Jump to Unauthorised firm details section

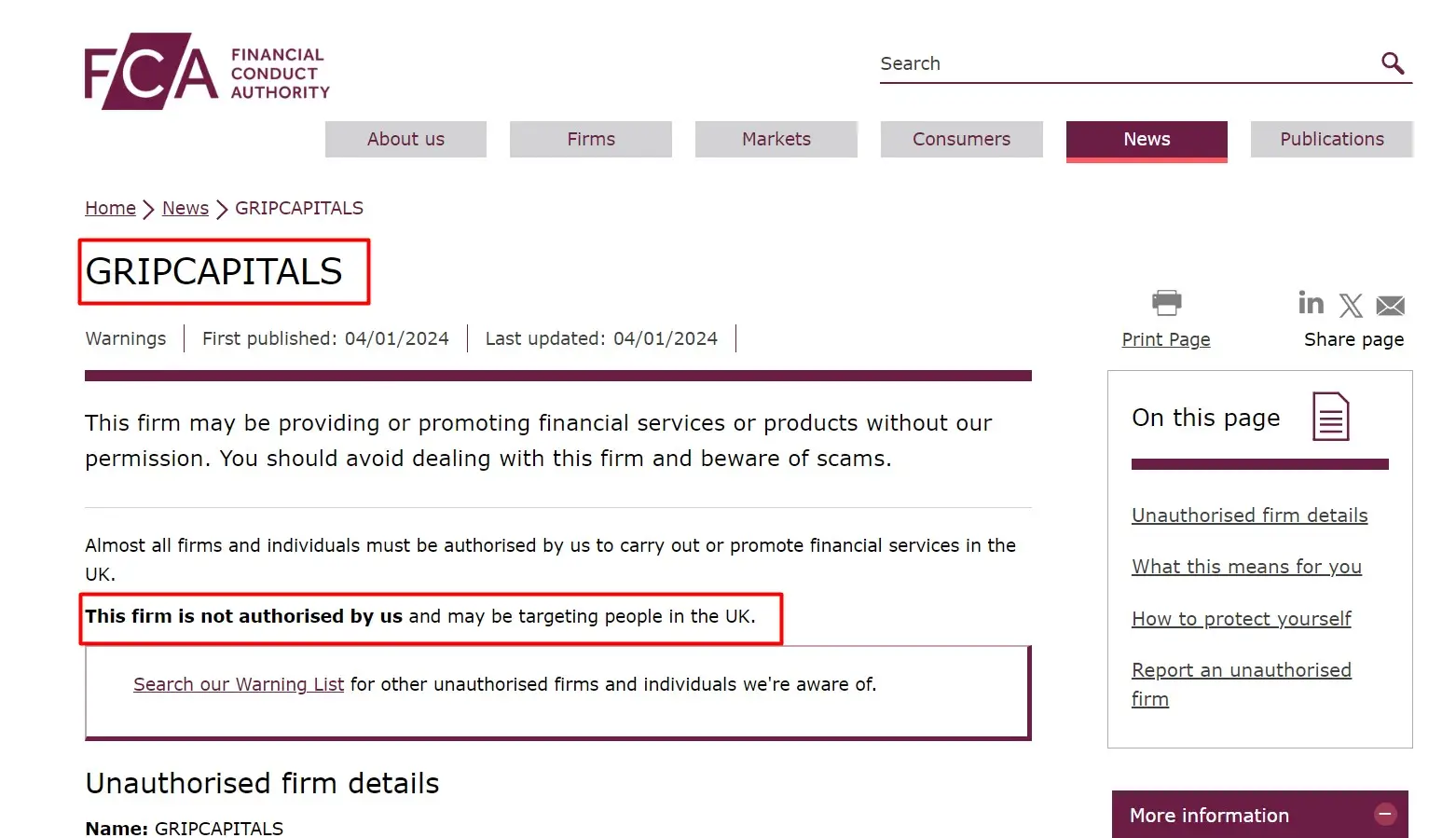pos(1249,515)
